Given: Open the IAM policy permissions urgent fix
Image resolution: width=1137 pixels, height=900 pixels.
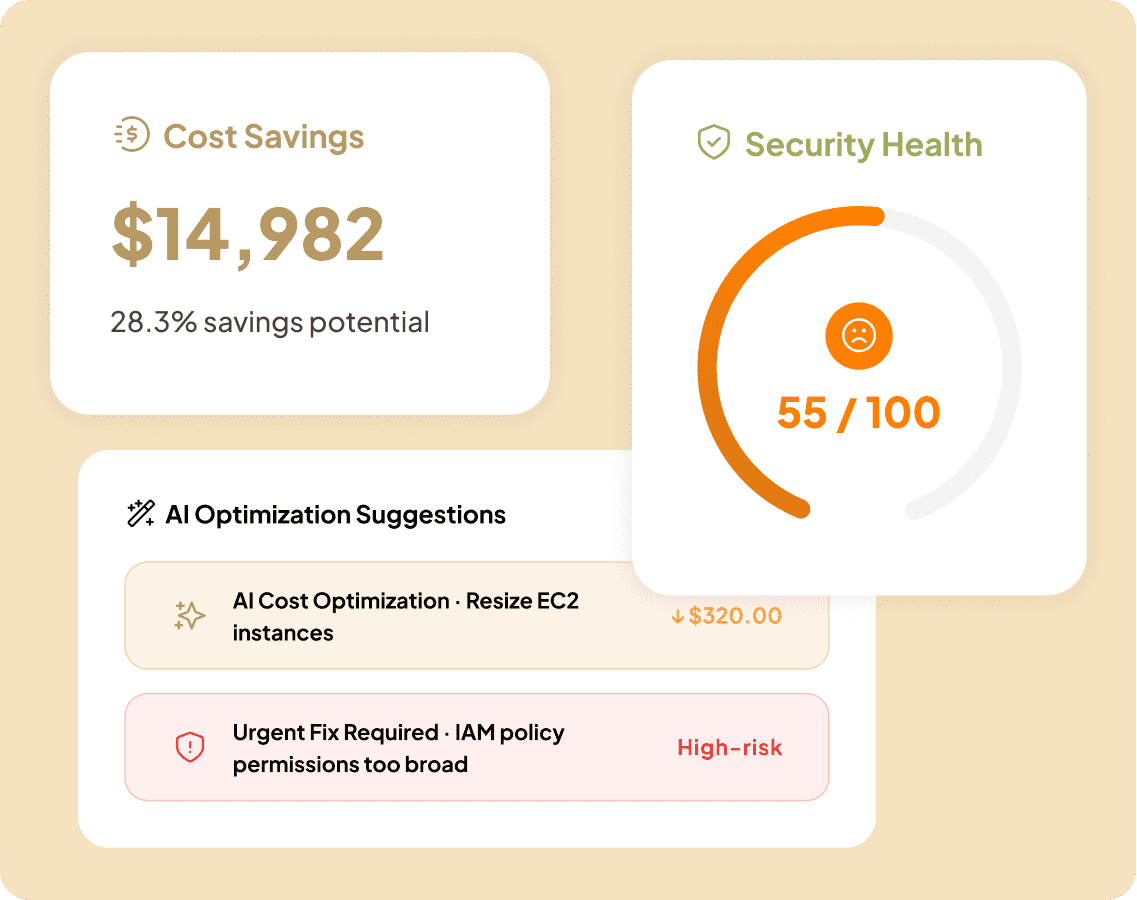Looking at the screenshot, I should [398, 748].
